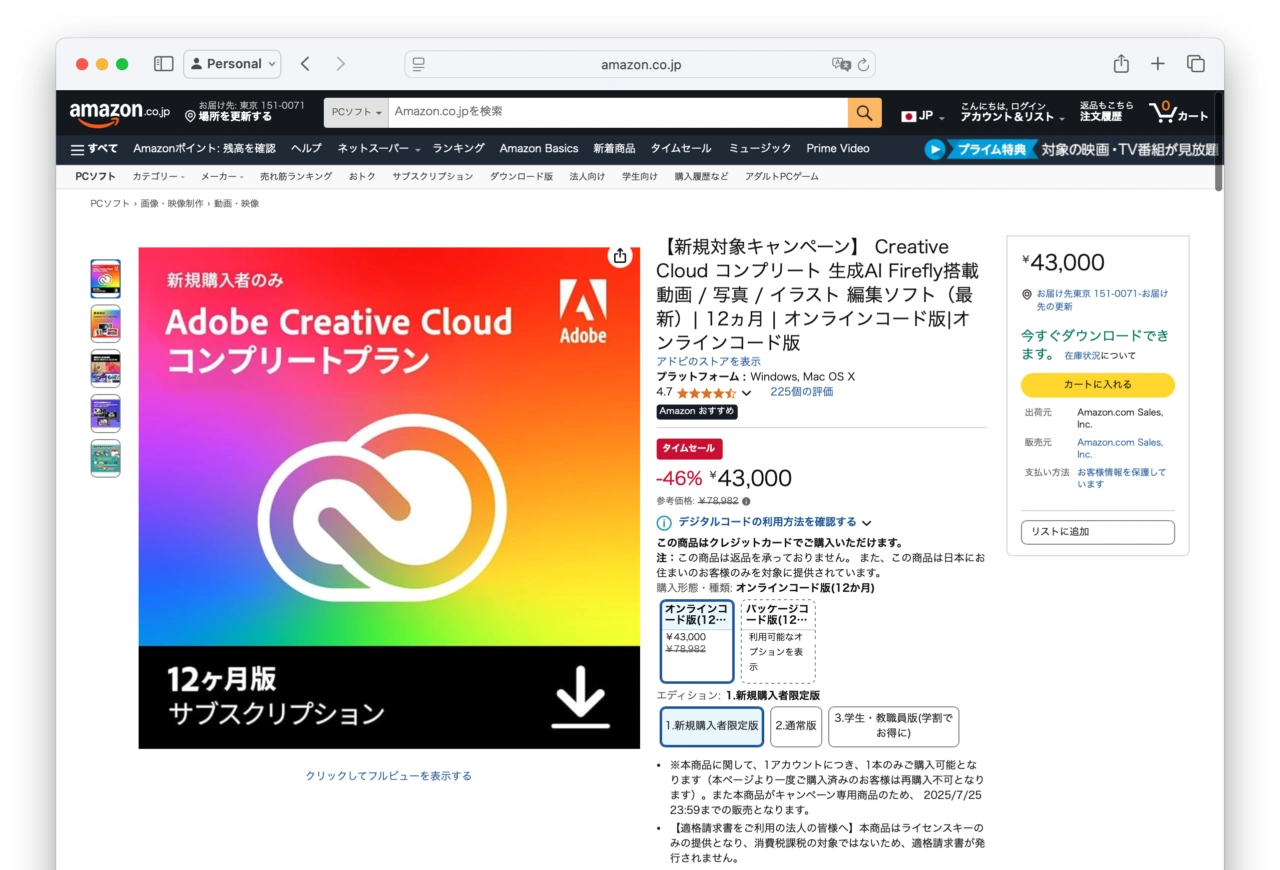Open the Safari tab overview icon
This screenshot has width=1280, height=870.
pyautogui.click(x=1195, y=64)
